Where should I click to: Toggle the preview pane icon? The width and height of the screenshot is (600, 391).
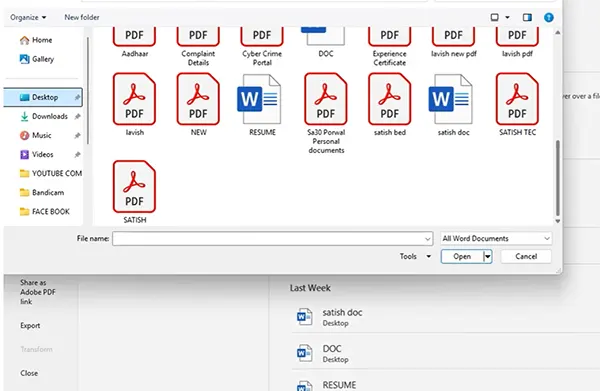(x=527, y=17)
